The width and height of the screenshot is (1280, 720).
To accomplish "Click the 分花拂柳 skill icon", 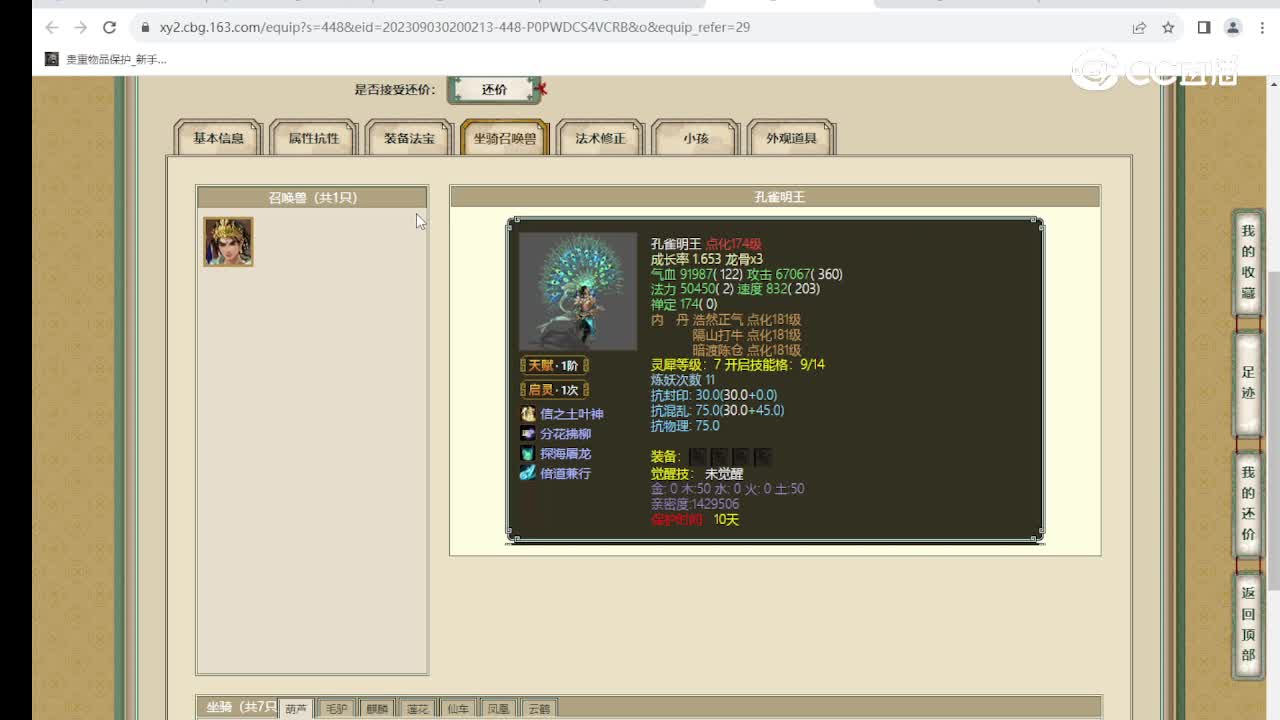I will pyautogui.click(x=528, y=434).
